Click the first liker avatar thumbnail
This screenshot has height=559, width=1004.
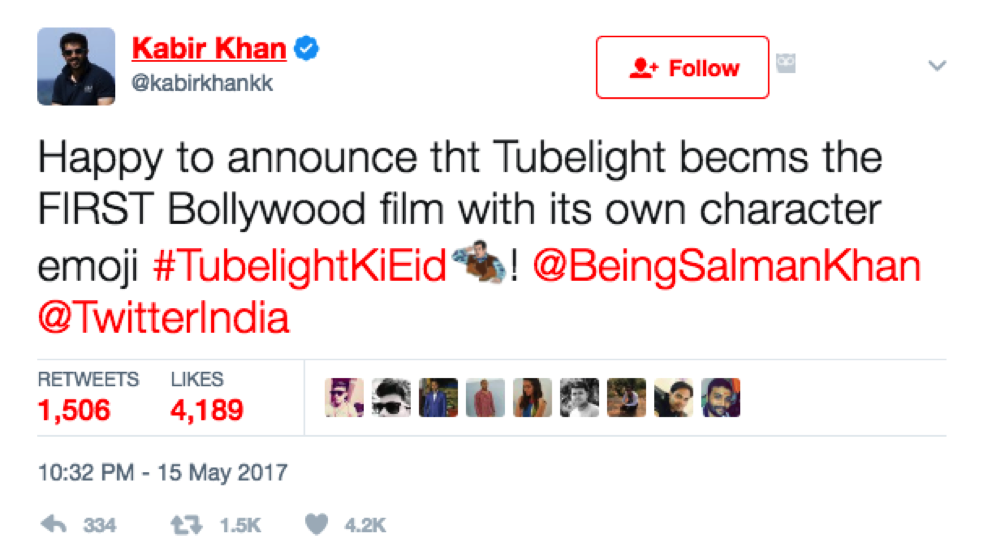pos(344,398)
